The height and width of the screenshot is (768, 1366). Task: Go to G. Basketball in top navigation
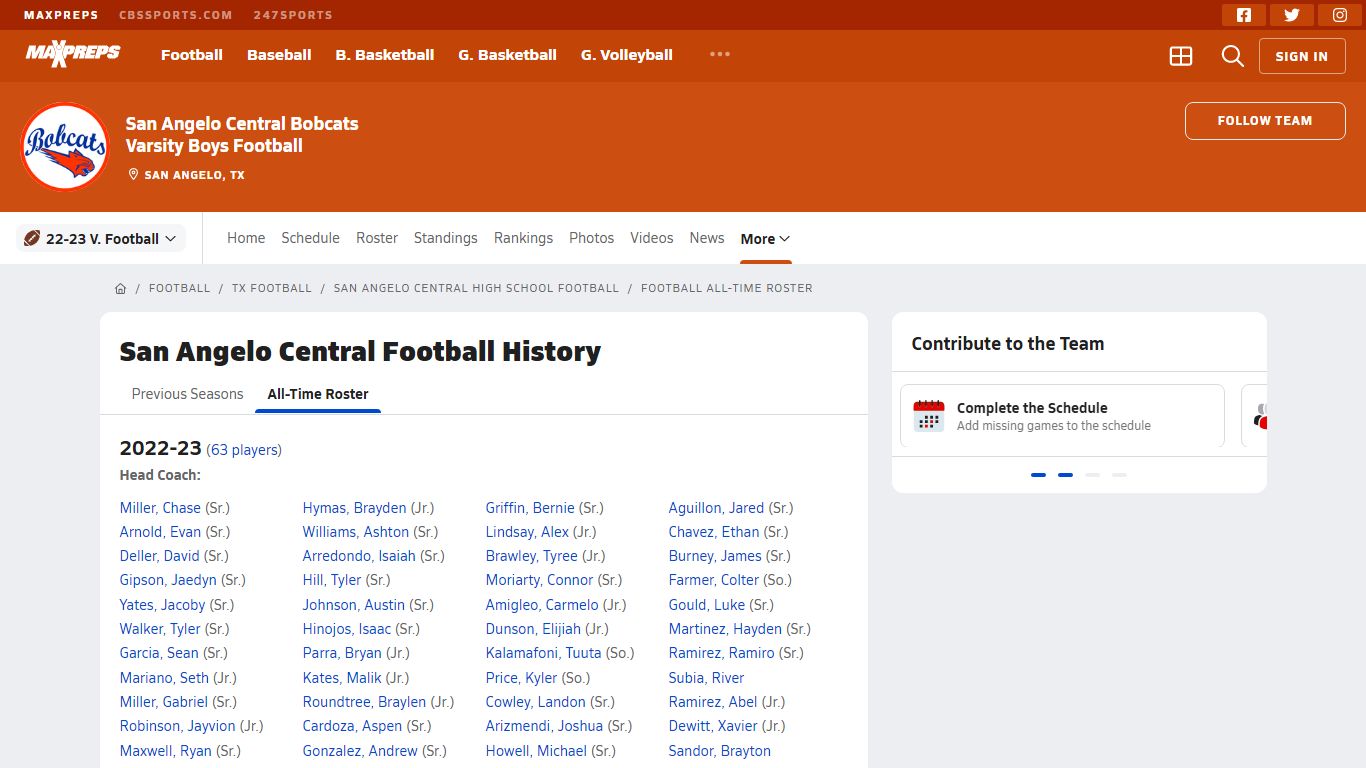click(508, 55)
